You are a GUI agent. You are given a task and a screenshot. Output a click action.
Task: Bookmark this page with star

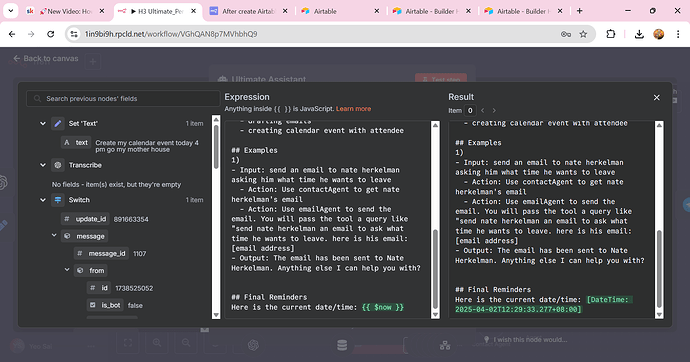pyautogui.click(x=584, y=34)
